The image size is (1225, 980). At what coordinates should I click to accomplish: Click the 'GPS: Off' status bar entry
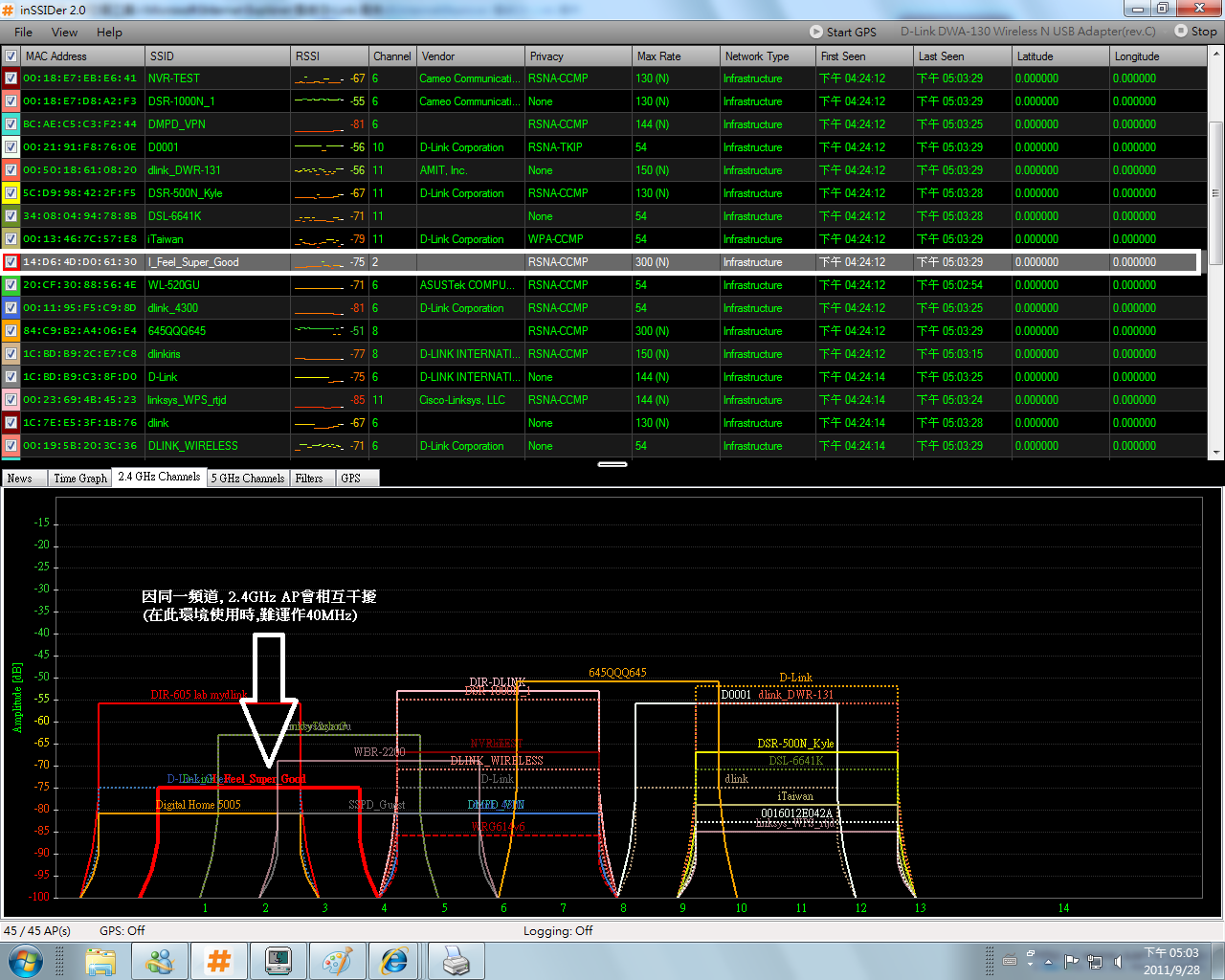tap(122, 931)
